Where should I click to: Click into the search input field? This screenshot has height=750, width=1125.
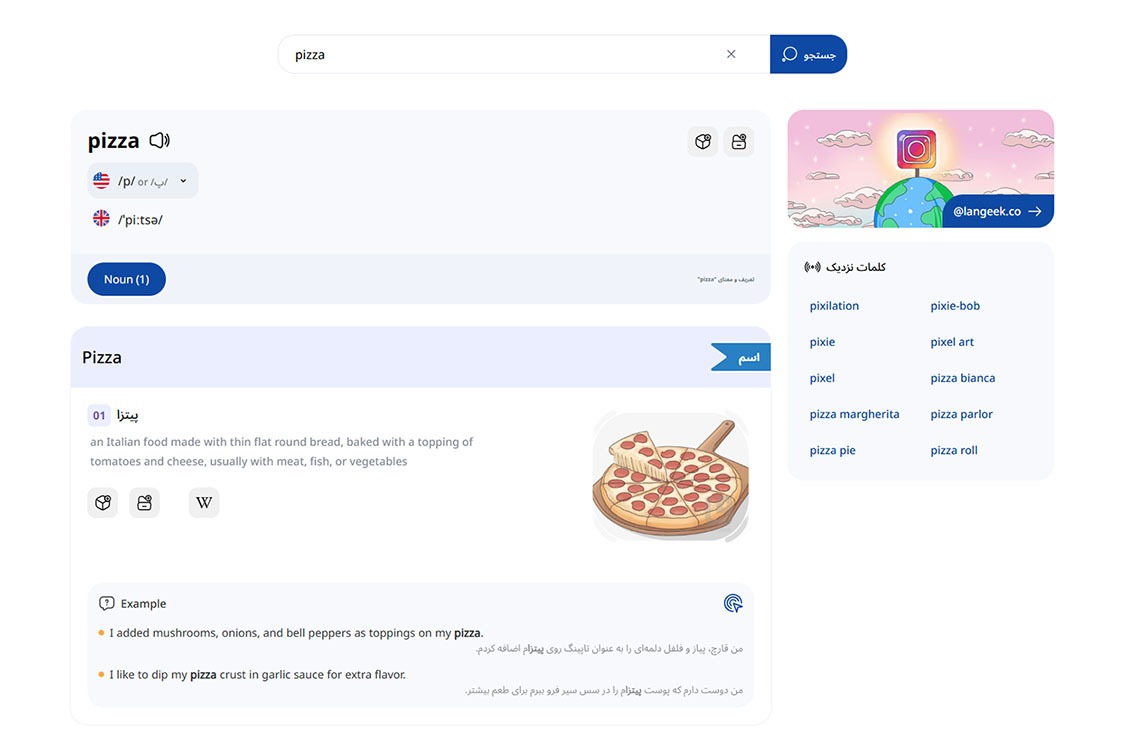(x=500, y=54)
